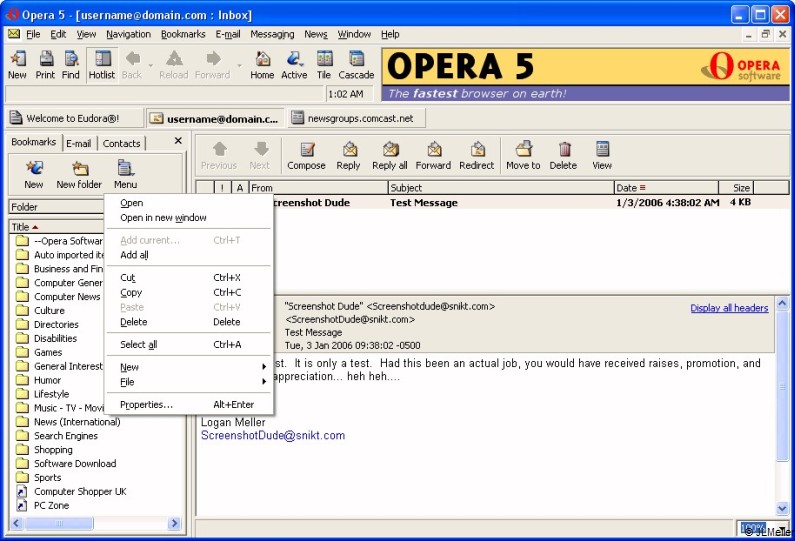Reply to the selected message

point(348,156)
